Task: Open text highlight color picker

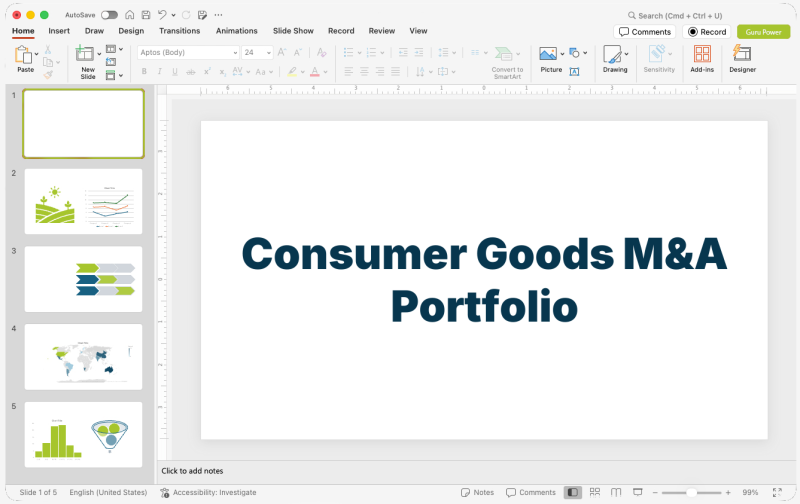Action: coord(303,72)
